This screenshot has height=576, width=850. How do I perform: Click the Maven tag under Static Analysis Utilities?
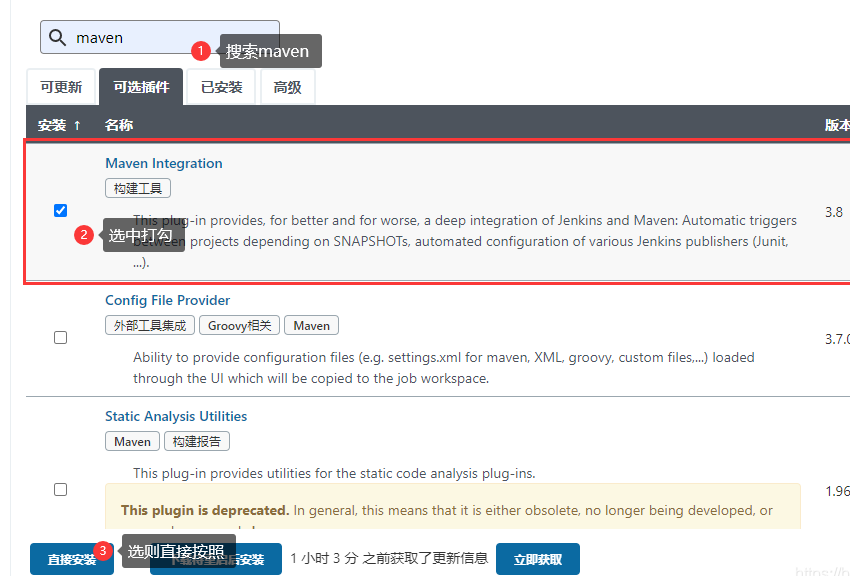[132, 441]
